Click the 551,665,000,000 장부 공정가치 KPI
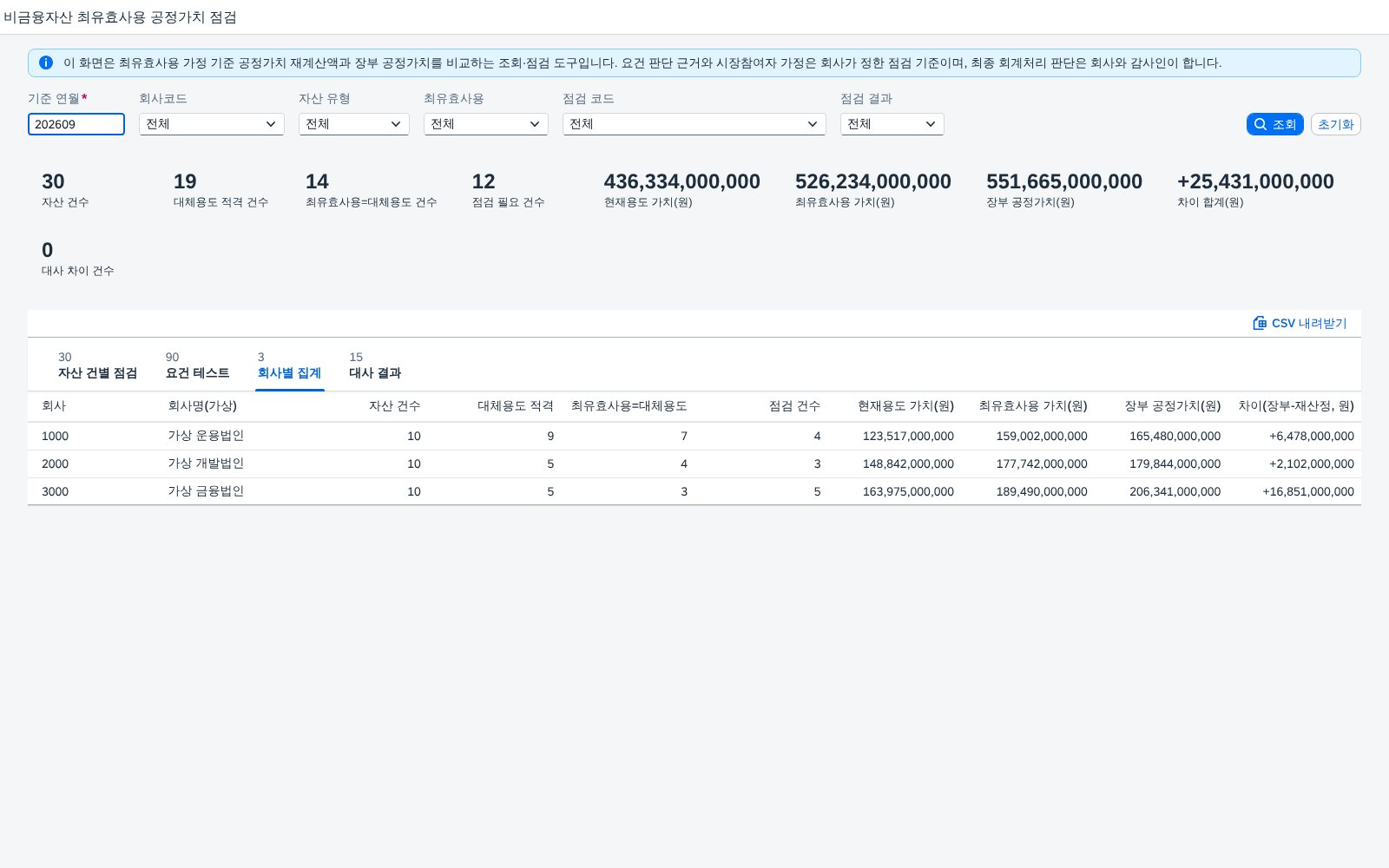The width and height of the screenshot is (1389, 868). point(1064,181)
